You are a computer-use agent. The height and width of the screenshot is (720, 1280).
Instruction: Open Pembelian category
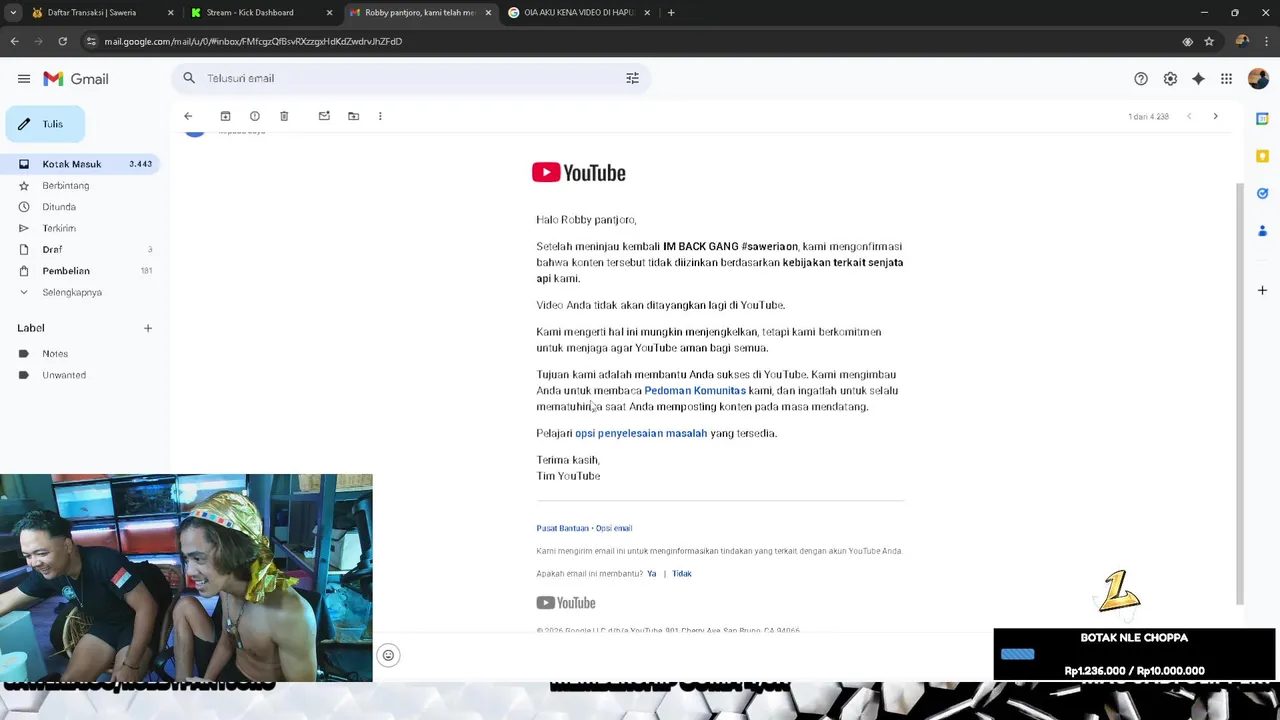(x=80, y=271)
